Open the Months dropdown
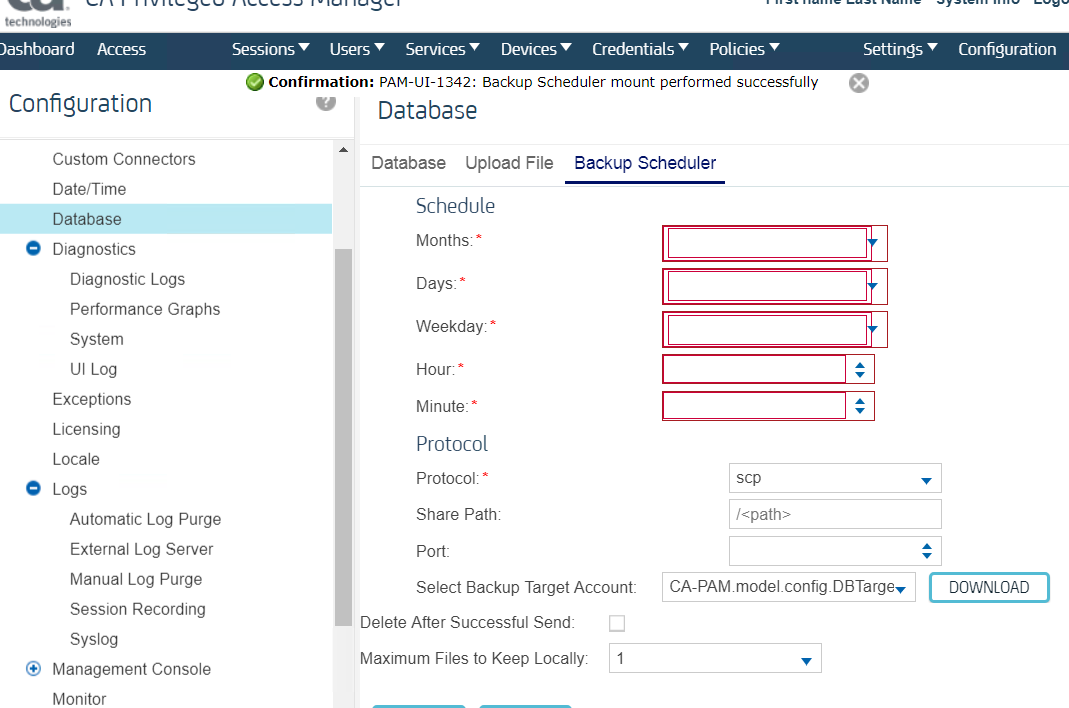This screenshot has width=1069, height=708. point(873,243)
